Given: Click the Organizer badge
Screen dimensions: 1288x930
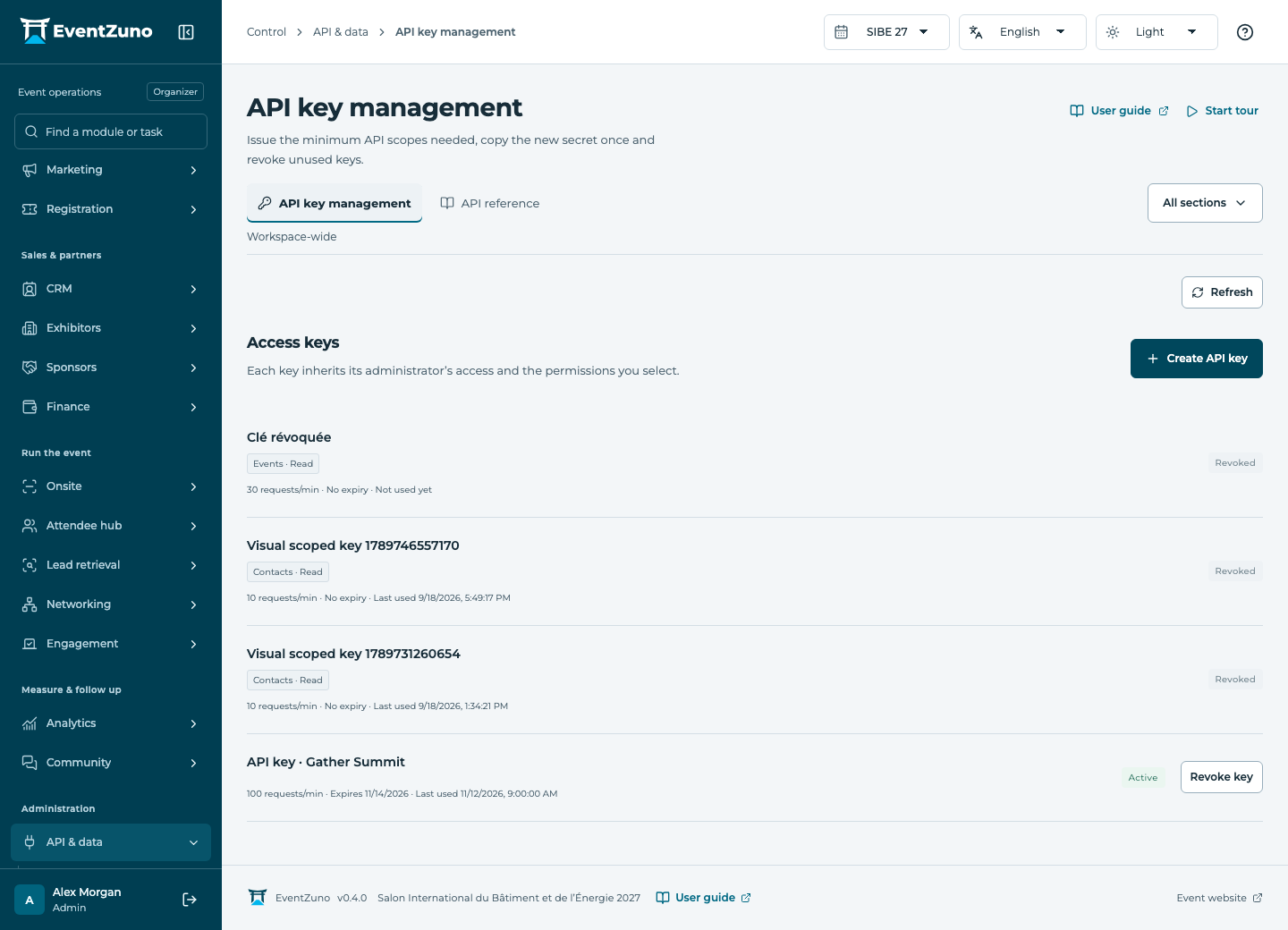Looking at the screenshot, I should pos(175,92).
